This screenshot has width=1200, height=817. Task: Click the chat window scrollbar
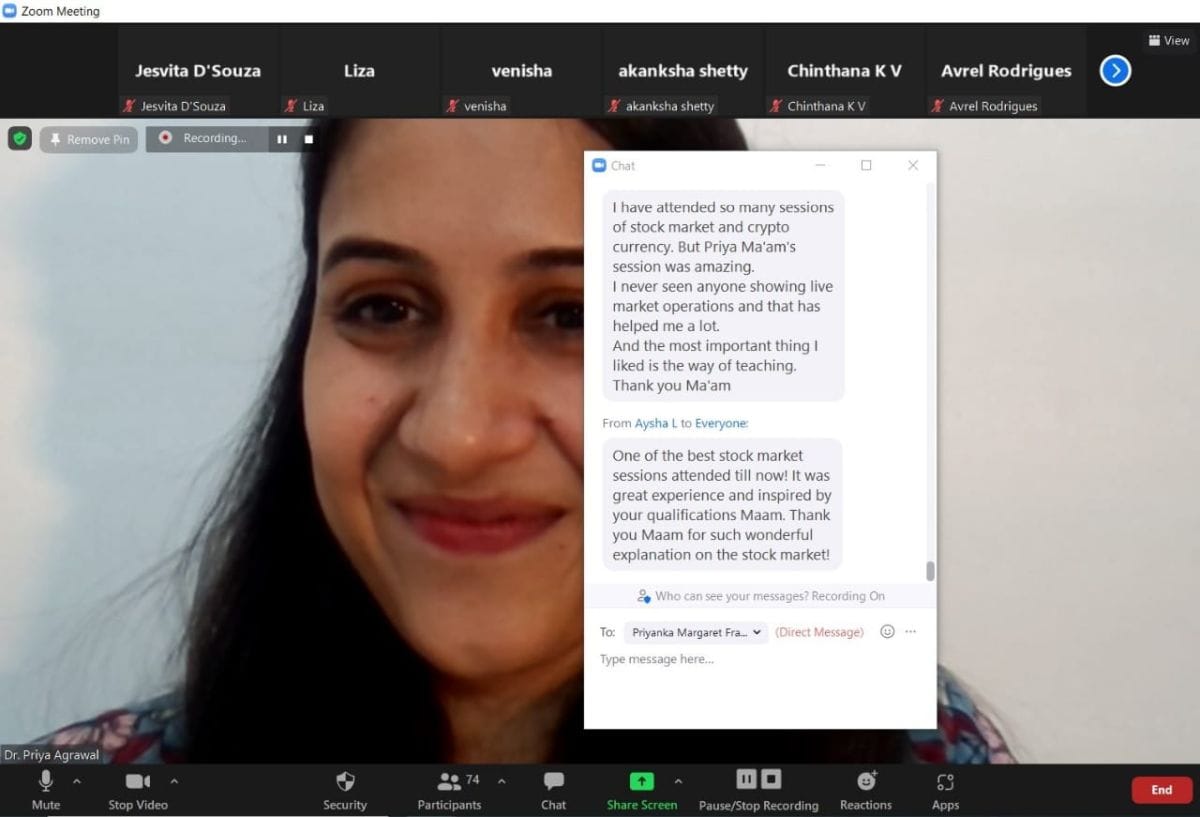click(930, 570)
